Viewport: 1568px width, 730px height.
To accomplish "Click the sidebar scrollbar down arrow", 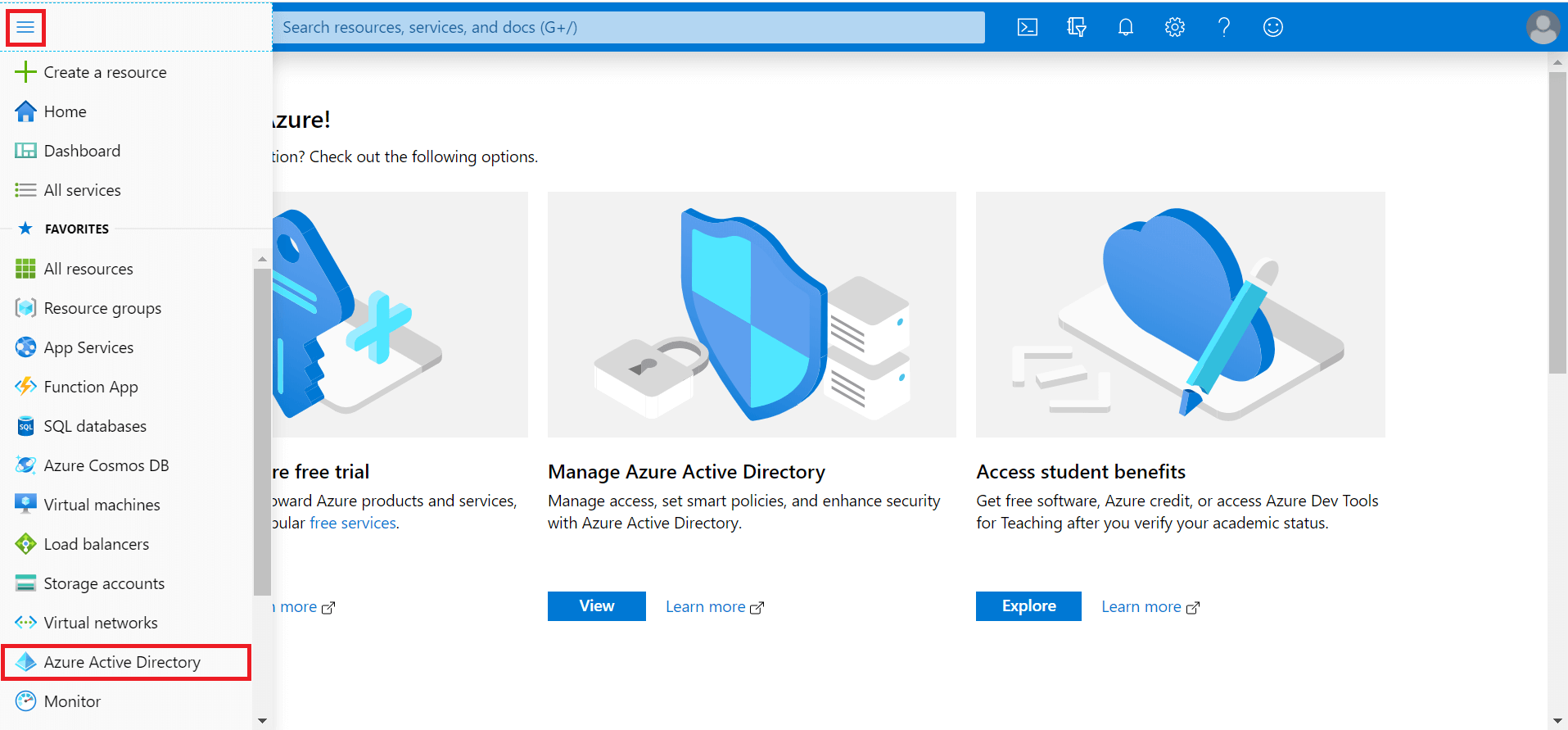I will [x=262, y=721].
